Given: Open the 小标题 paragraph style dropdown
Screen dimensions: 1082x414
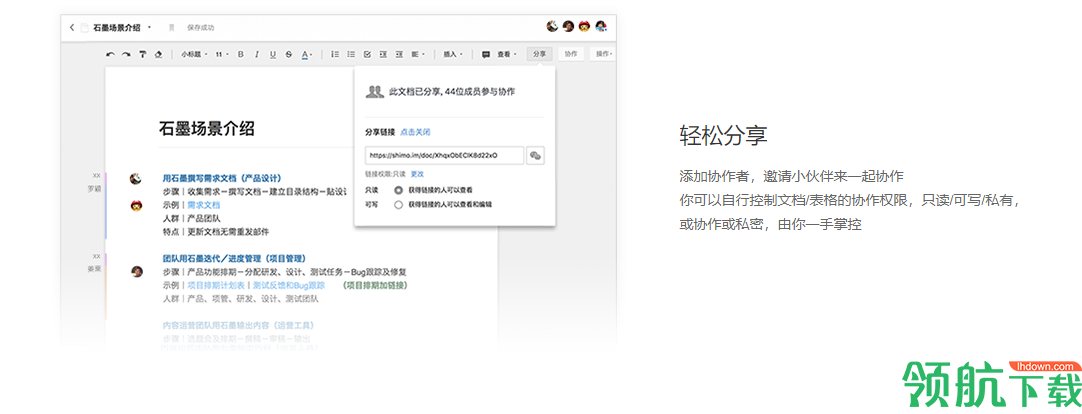Looking at the screenshot, I should (x=193, y=54).
